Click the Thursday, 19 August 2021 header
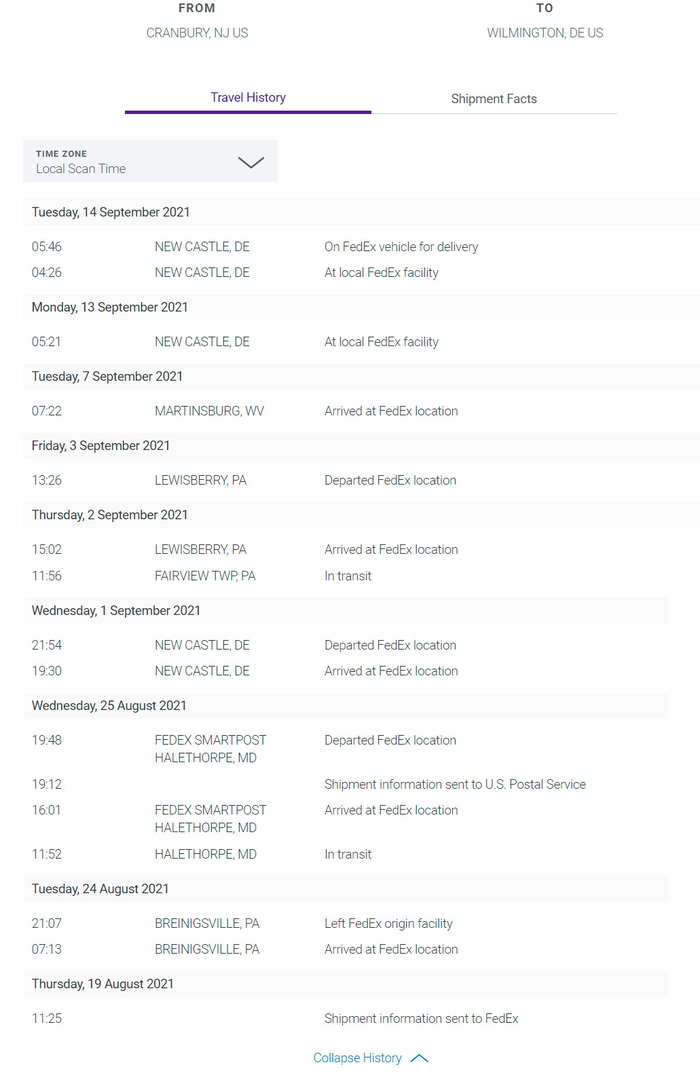The height and width of the screenshot is (1086, 700). click(x=103, y=984)
